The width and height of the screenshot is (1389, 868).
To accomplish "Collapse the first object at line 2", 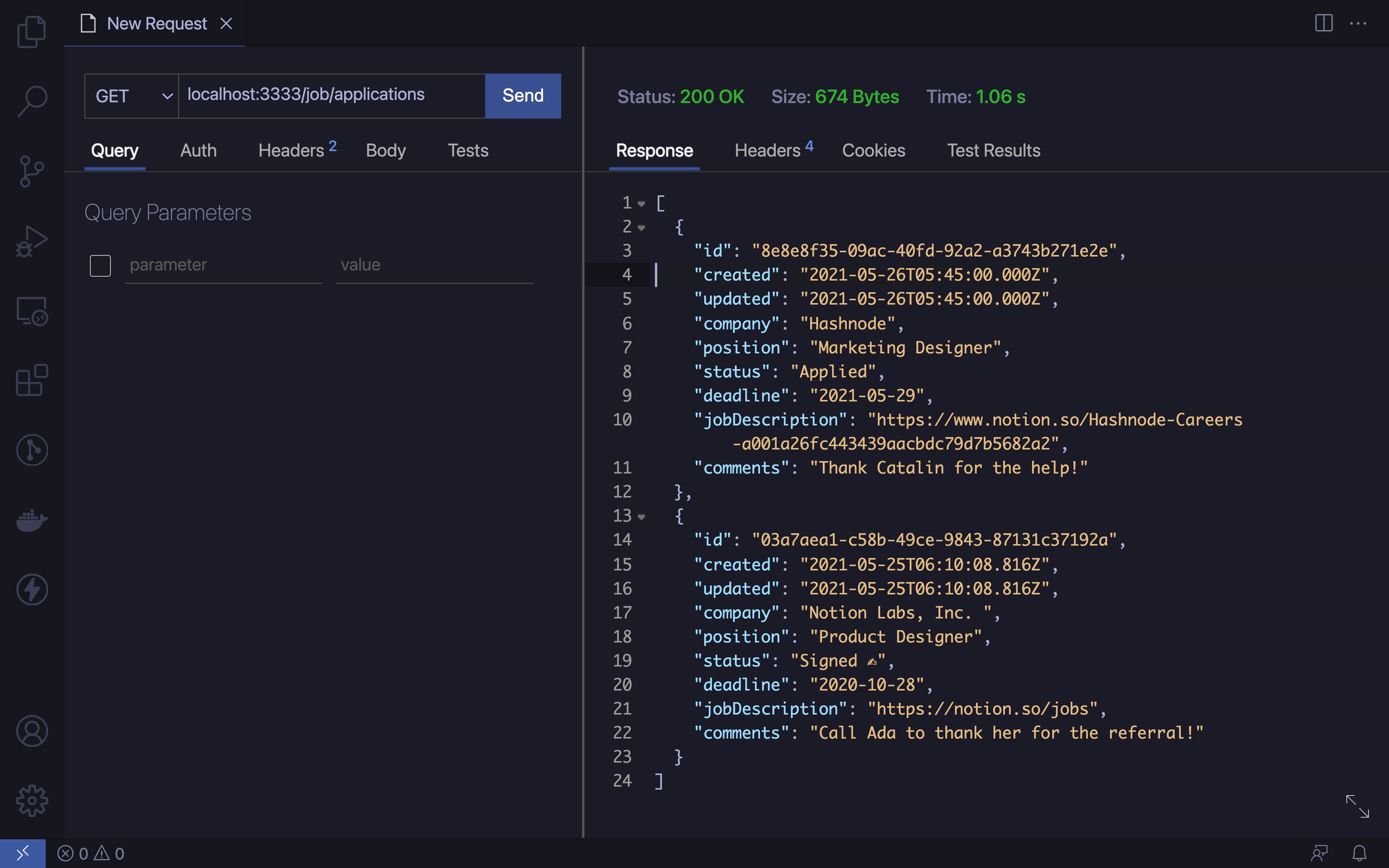I will 641,228.
